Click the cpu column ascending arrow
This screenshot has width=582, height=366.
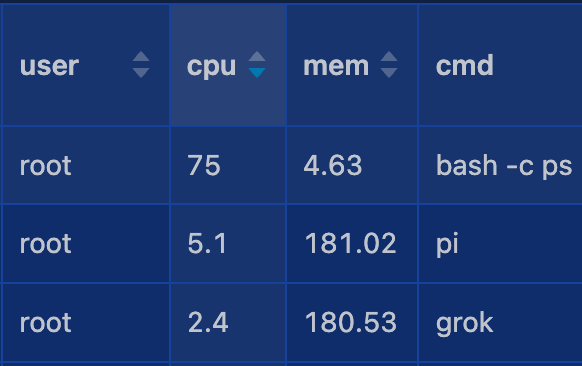257,57
